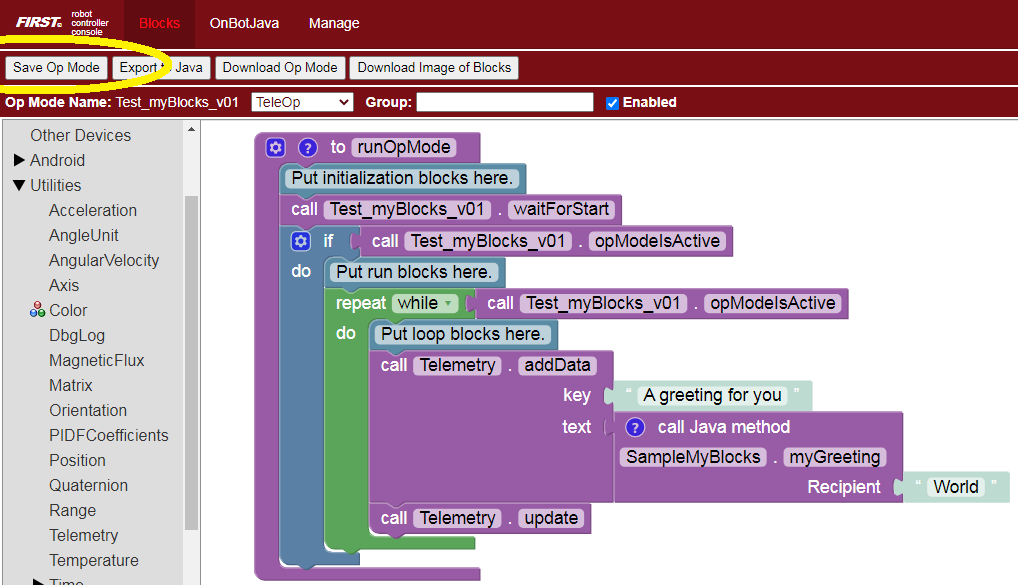
Task: Open the TeleOp op mode type dropdown
Action: [302, 101]
